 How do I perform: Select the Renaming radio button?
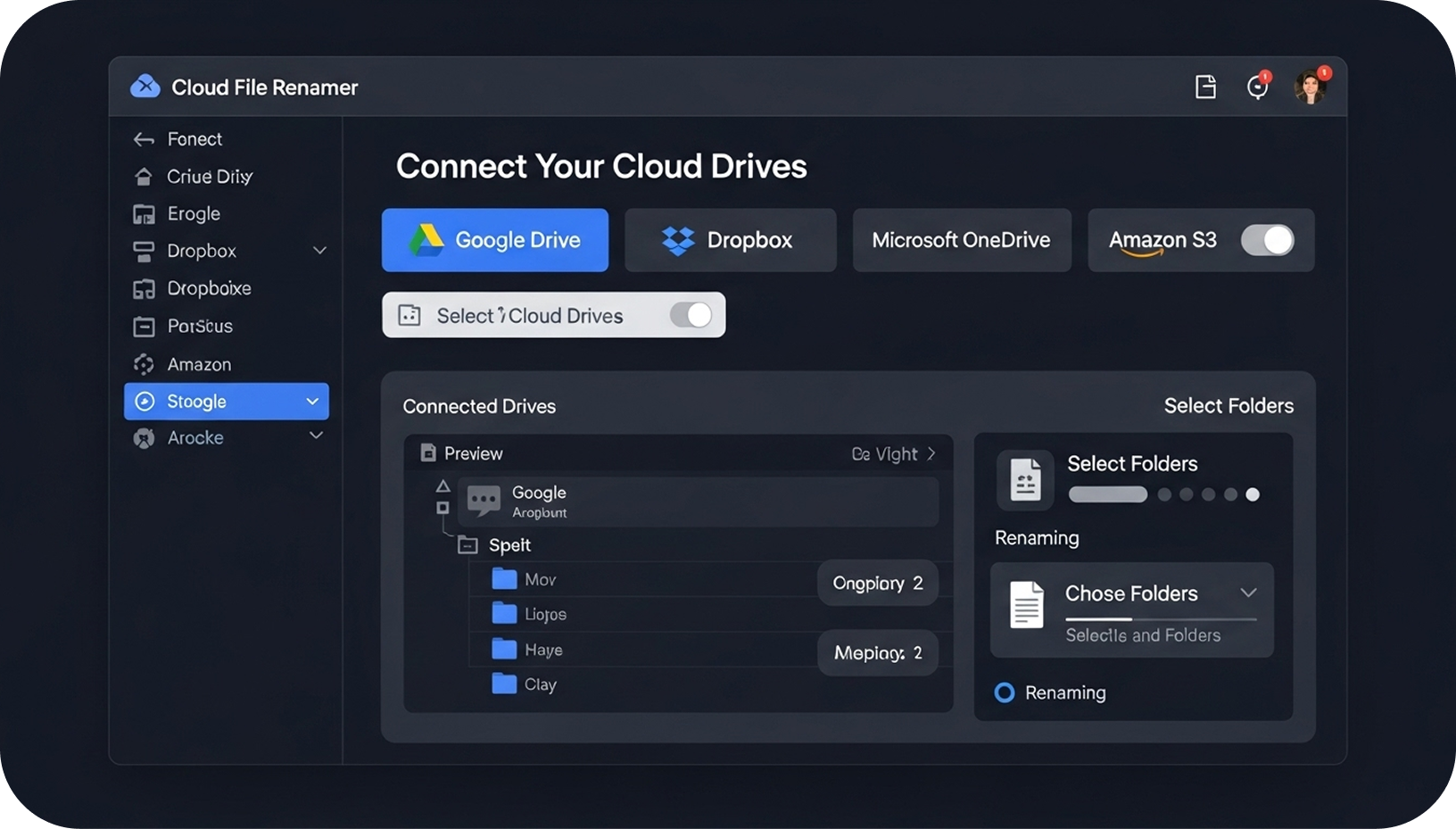click(x=1004, y=692)
